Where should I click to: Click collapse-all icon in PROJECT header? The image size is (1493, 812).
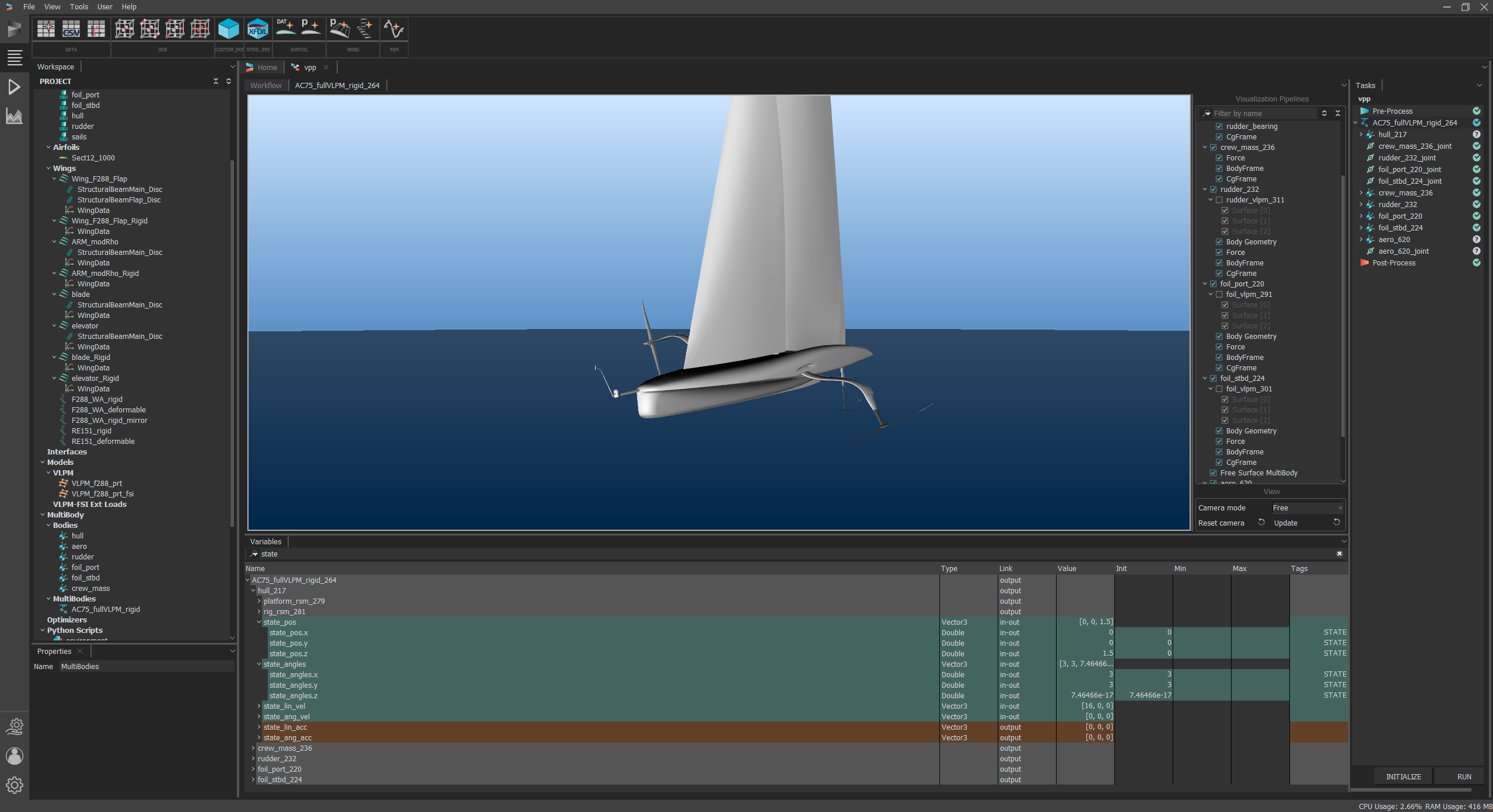coord(216,81)
